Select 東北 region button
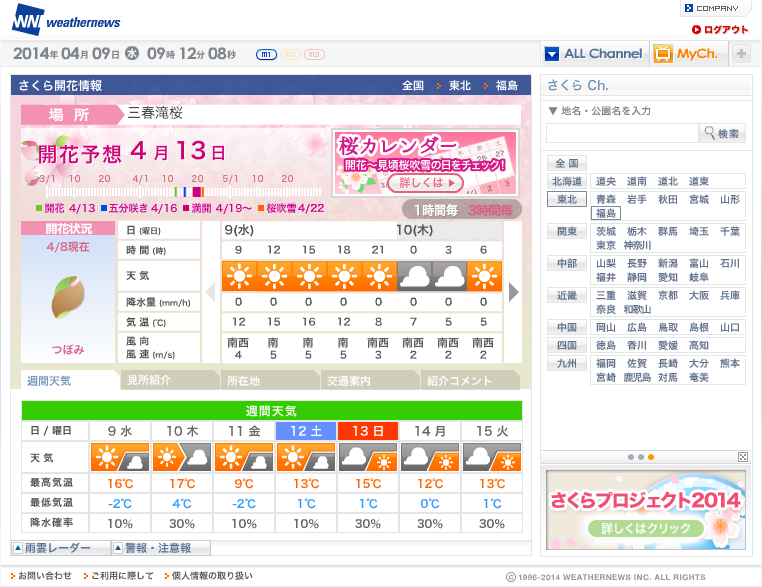This screenshot has height=587, width=762. tap(567, 199)
